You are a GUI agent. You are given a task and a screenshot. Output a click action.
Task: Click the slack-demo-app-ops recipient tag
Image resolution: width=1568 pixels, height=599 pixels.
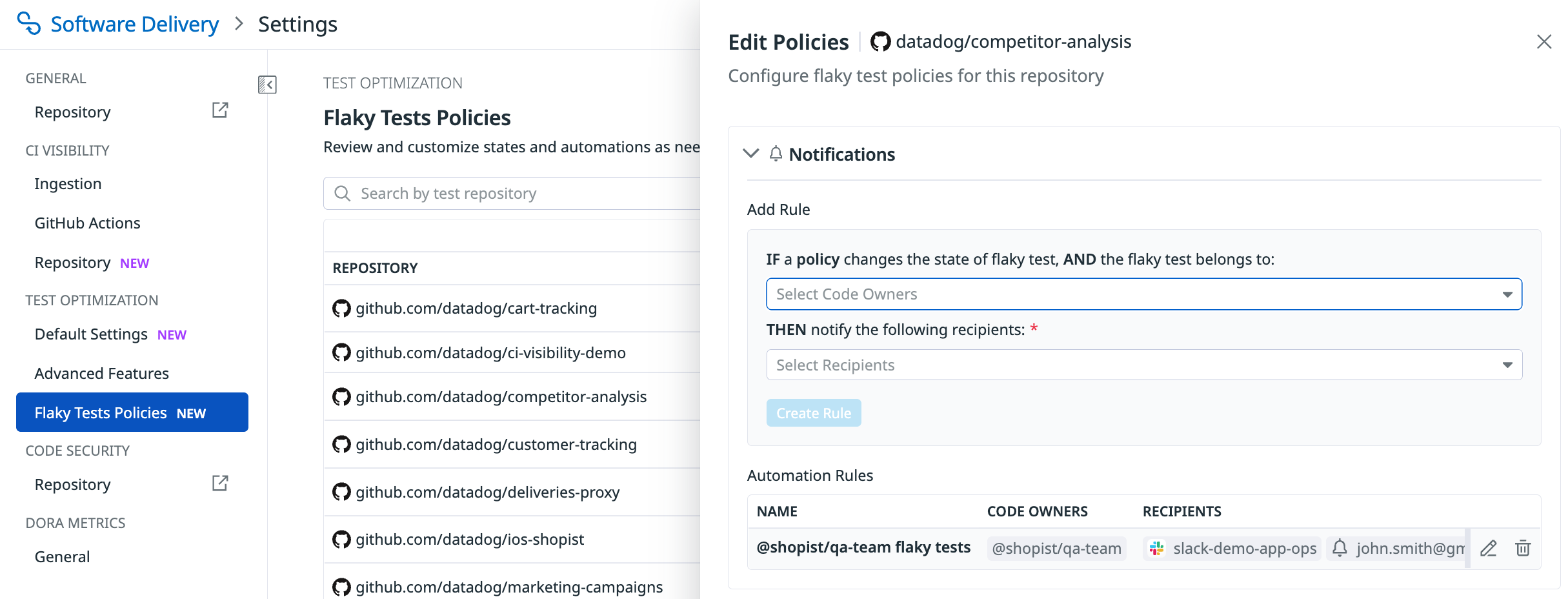tap(1232, 549)
